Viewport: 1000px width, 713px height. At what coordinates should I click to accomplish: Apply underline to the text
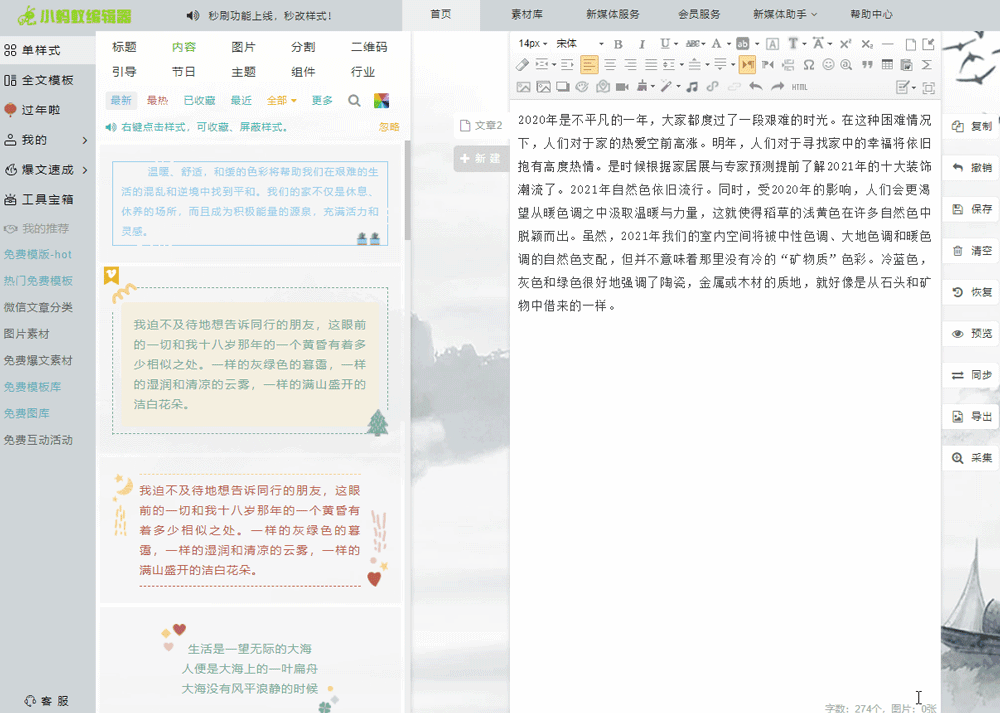click(x=665, y=45)
